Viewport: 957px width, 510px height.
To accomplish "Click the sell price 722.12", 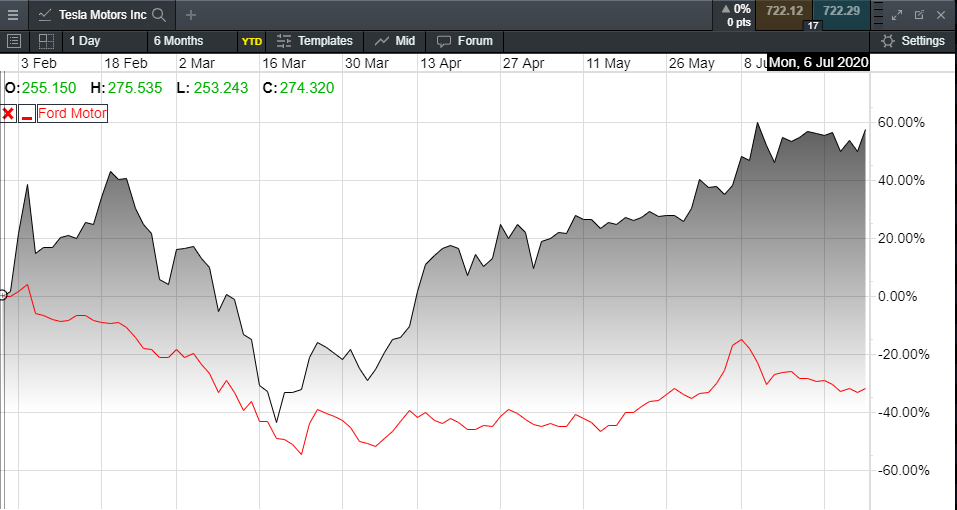I will [x=784, y=11].
